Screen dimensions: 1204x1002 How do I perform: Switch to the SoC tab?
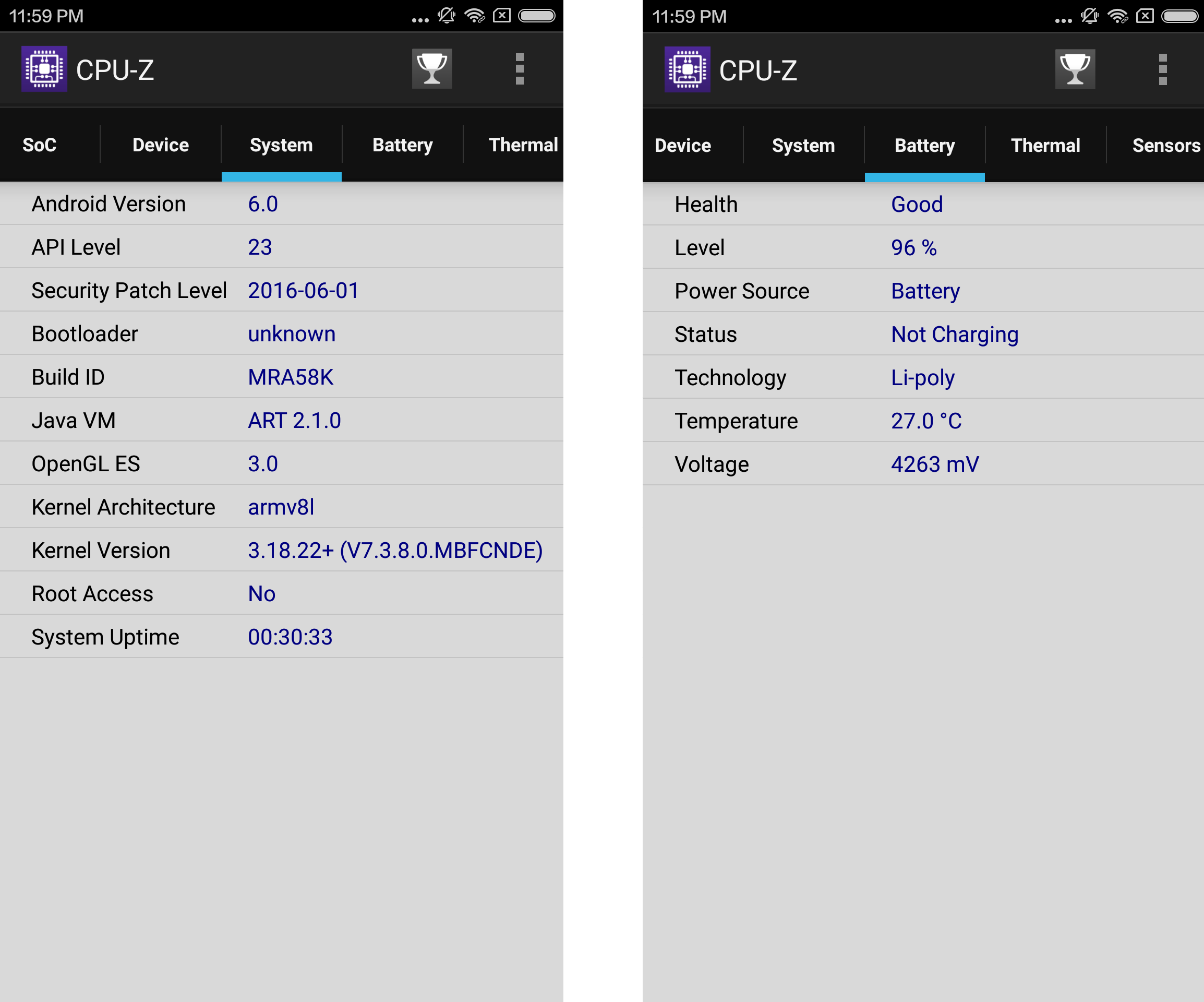[x=40, y=145]
